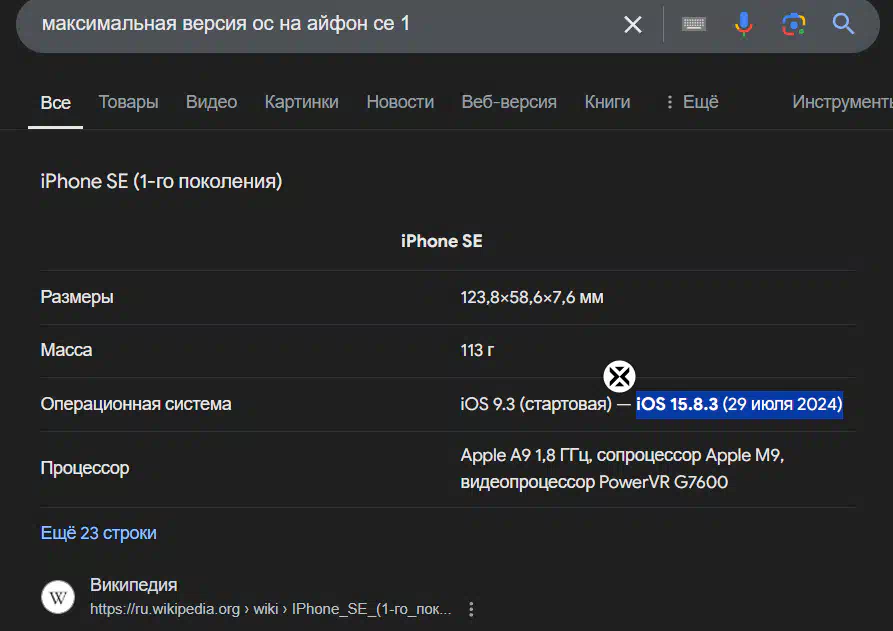Clear the search query with the X icon

coord(633,24)
